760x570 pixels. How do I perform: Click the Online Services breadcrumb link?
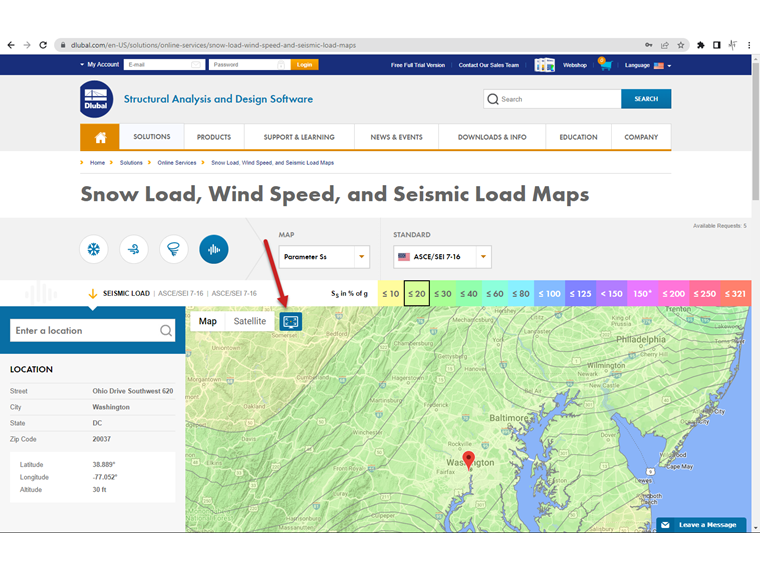[177, 163]
